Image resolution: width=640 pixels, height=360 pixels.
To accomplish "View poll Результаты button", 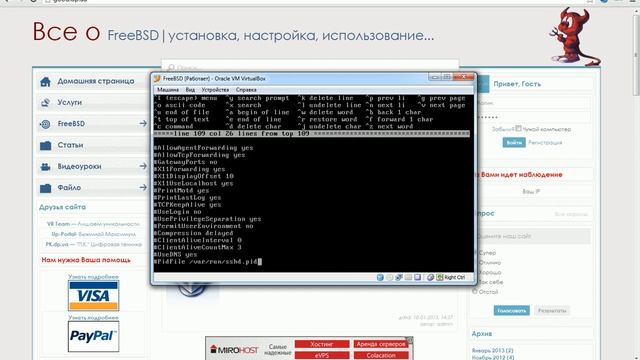I will [x=552, y=310].
